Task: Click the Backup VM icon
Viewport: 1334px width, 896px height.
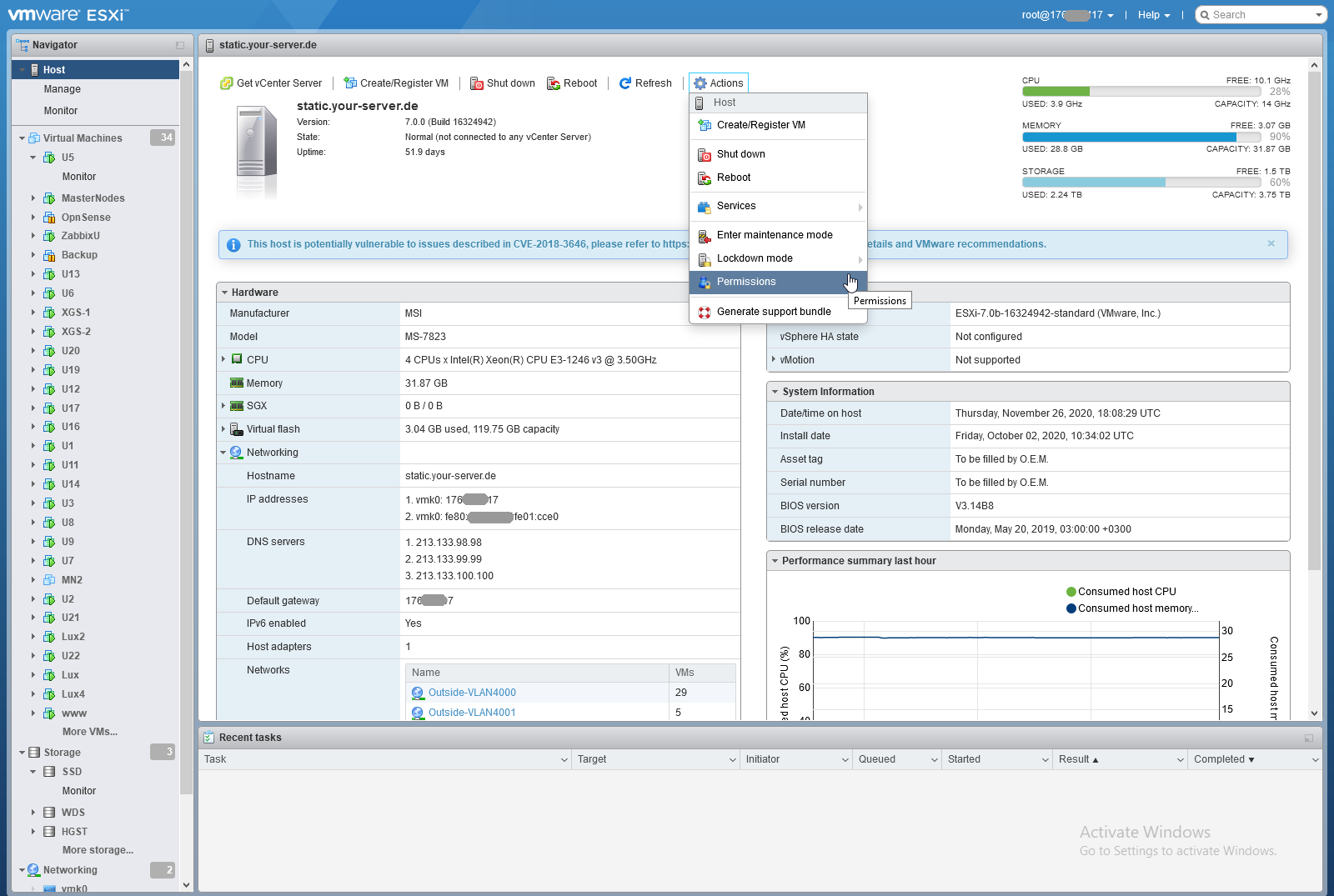Action: coord(49,255)
